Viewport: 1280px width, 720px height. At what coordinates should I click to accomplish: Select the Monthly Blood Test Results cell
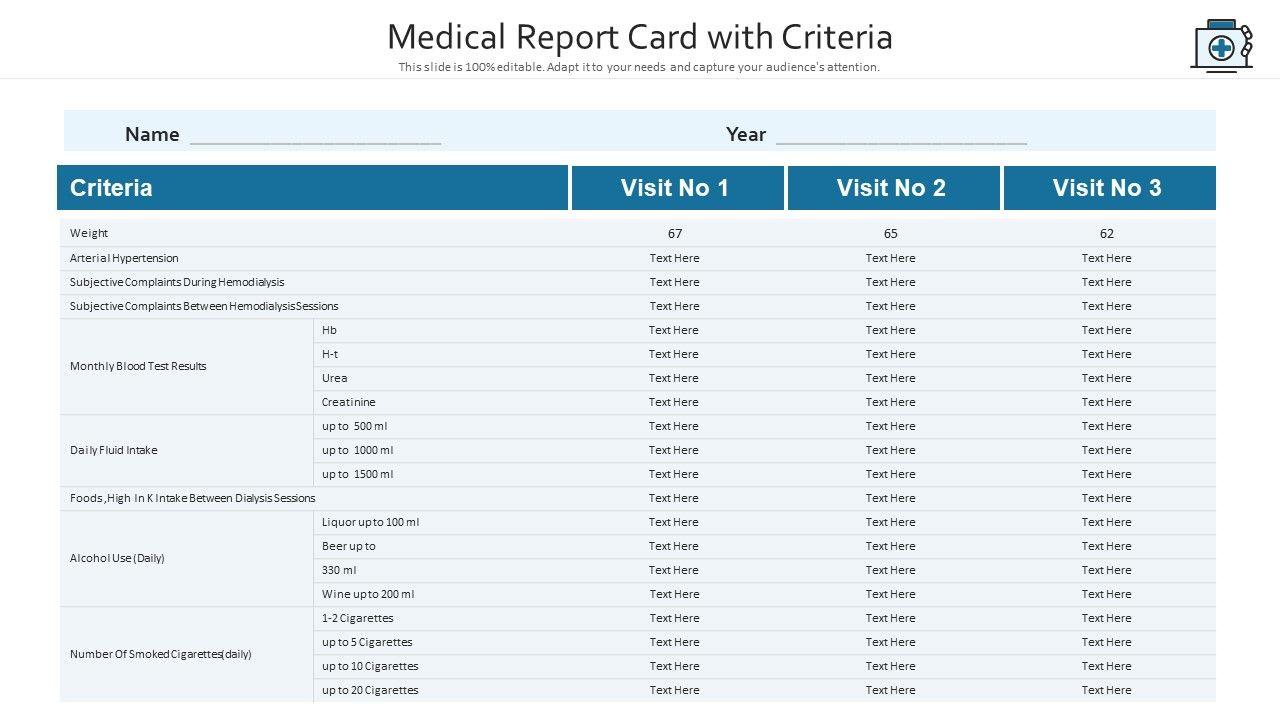[138, 366]
